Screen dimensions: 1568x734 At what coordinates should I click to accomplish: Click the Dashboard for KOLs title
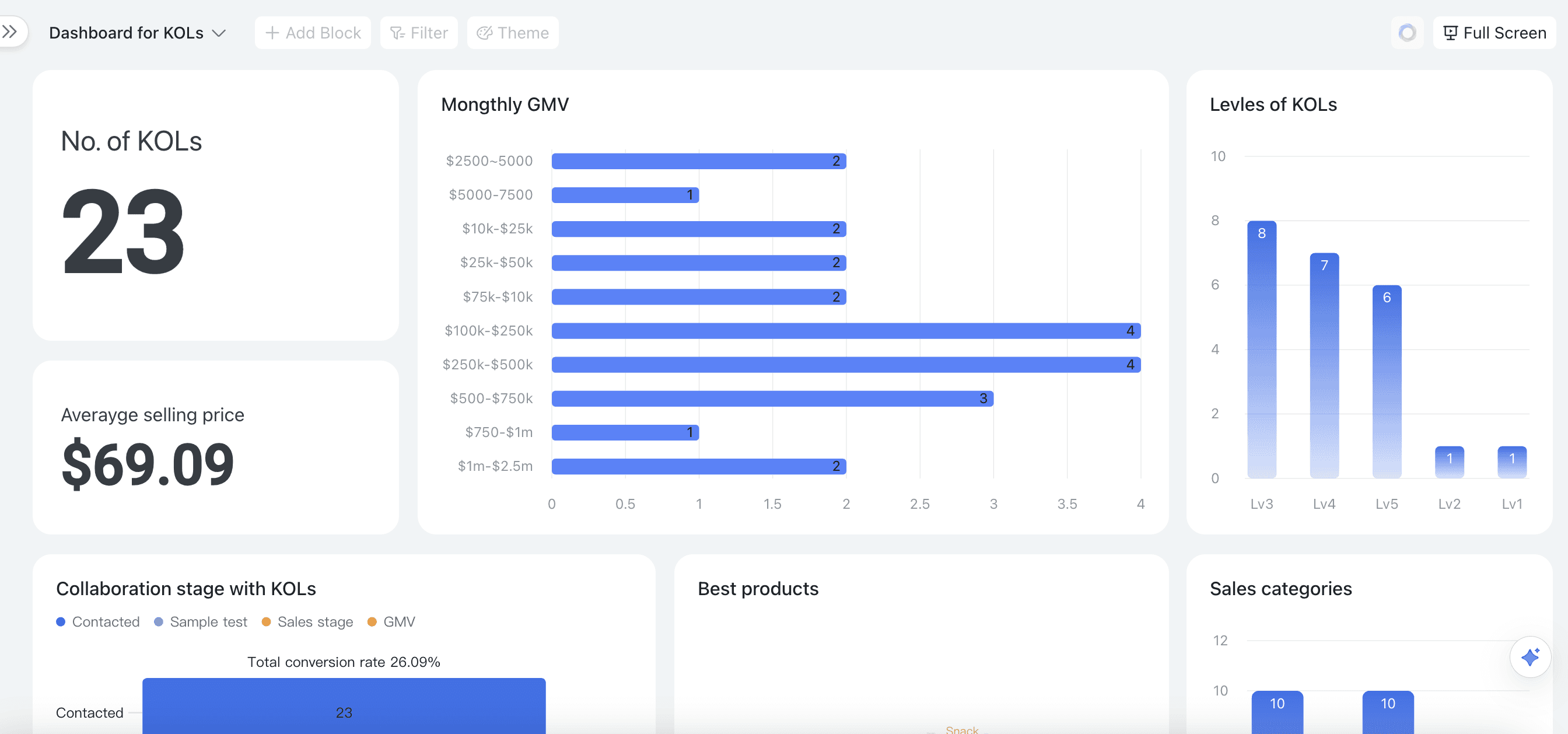pyautogui.click(x=126, y=33)
